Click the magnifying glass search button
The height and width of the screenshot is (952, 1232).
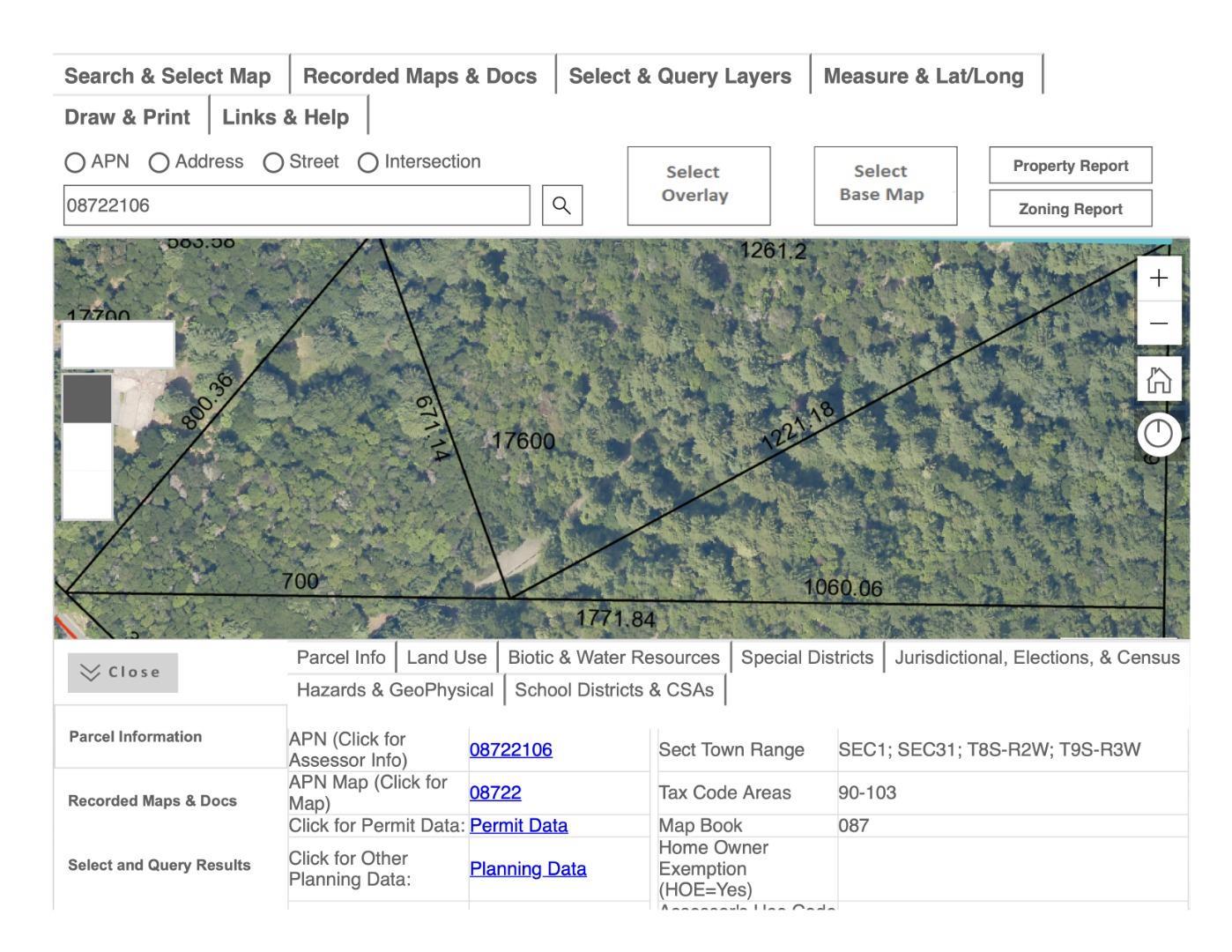561,205
